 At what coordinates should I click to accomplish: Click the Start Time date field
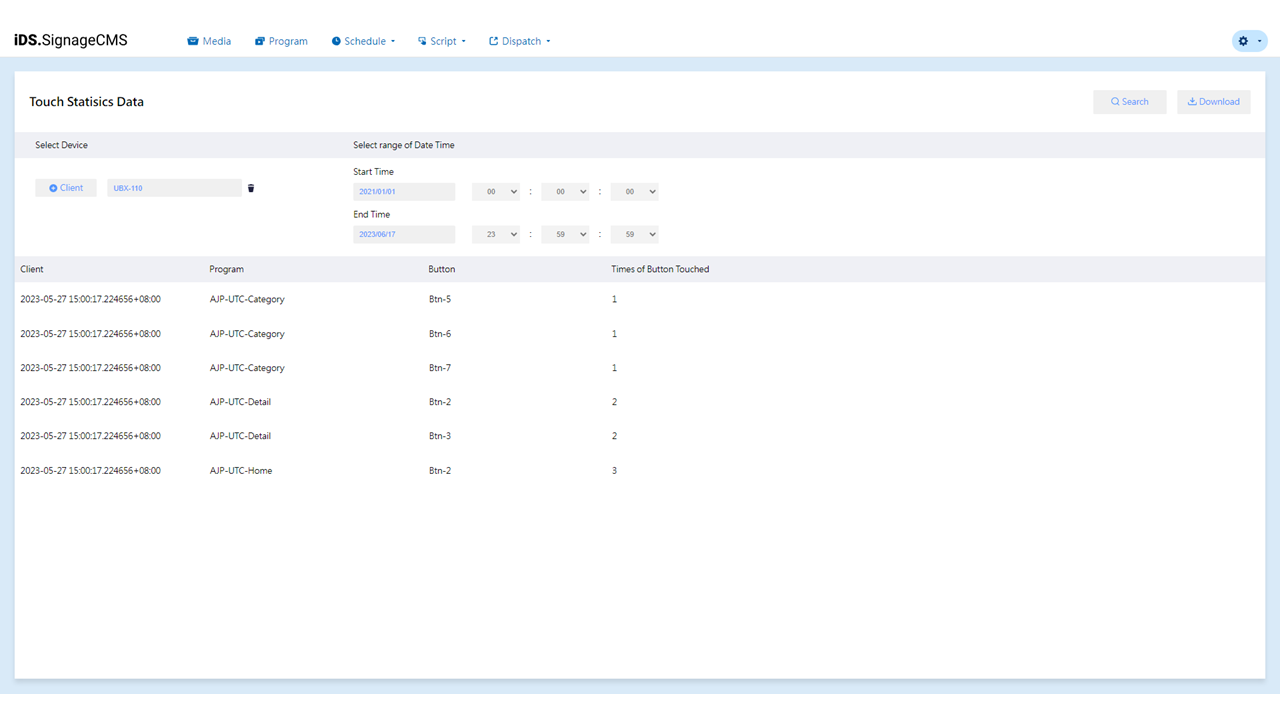click(x=404, y=192)
